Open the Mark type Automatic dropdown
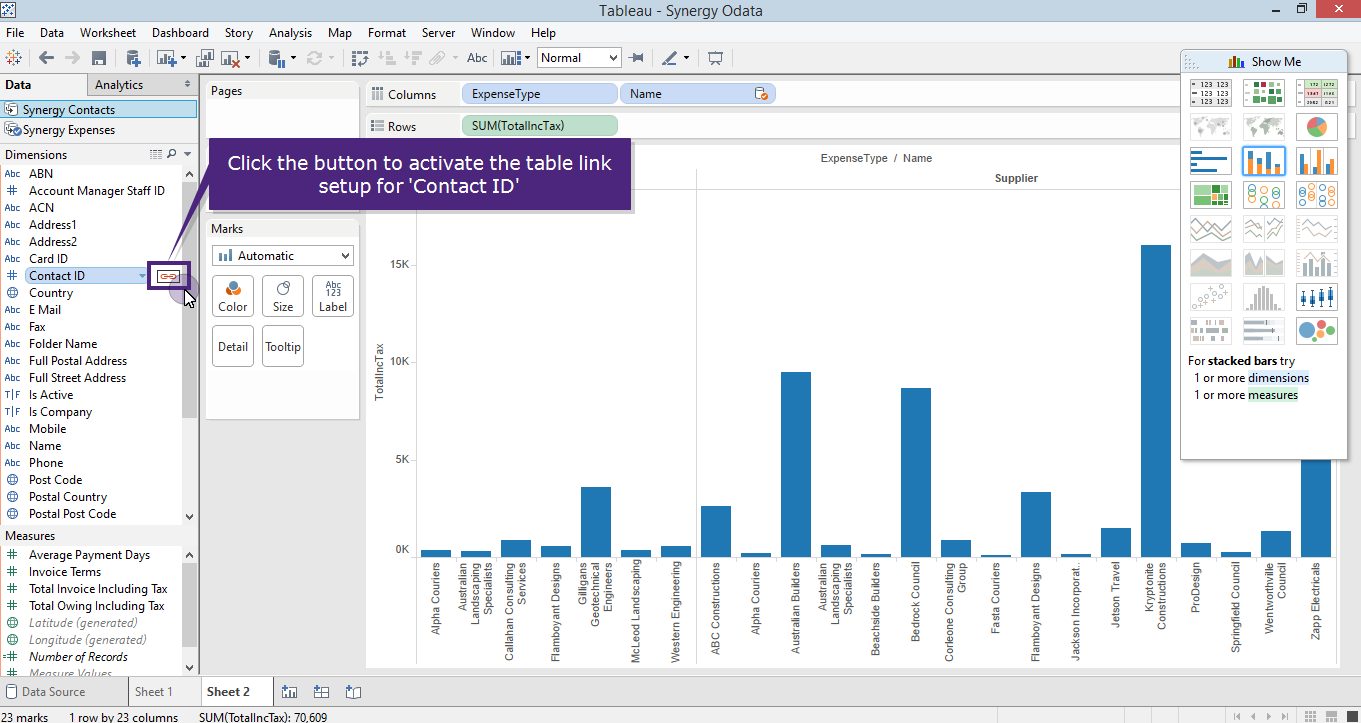 click(283, 256)
